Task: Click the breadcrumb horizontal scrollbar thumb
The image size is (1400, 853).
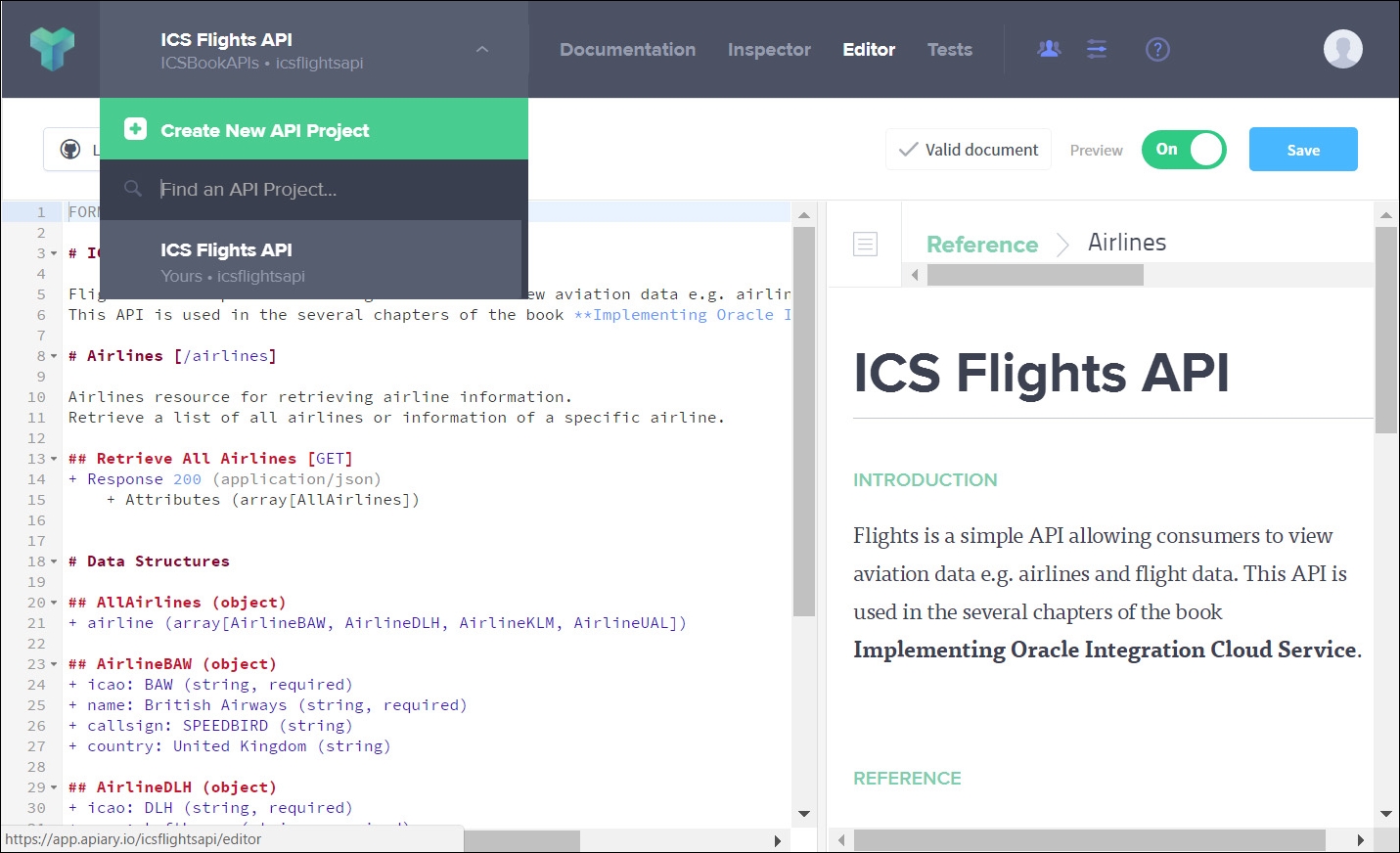Action: point(1035,275)
